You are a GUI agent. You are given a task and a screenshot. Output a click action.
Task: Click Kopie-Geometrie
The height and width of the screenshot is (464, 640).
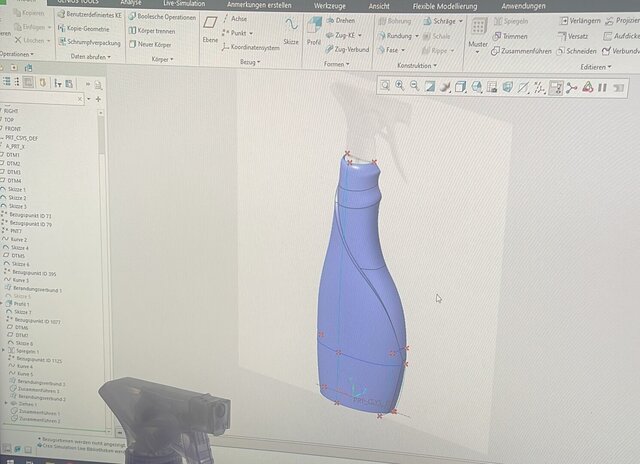coord(84,29)
